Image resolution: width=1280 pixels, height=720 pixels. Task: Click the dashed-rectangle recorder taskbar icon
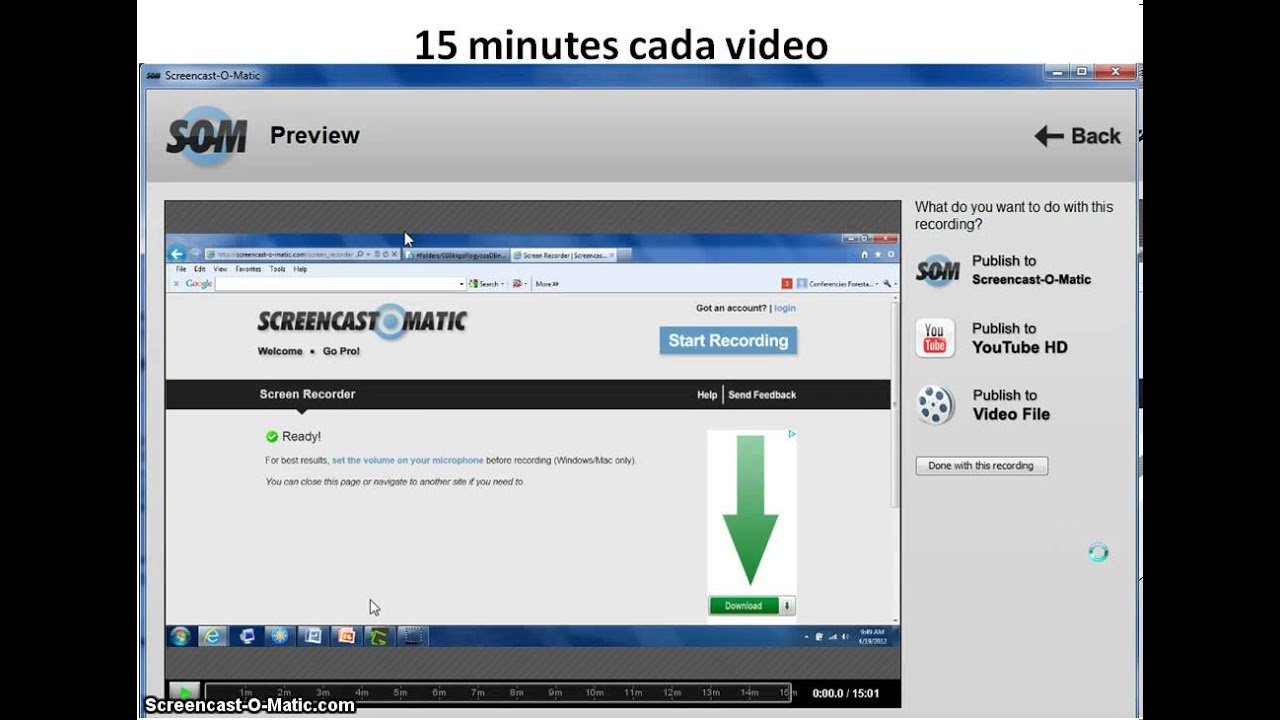[x=413, y=636]
